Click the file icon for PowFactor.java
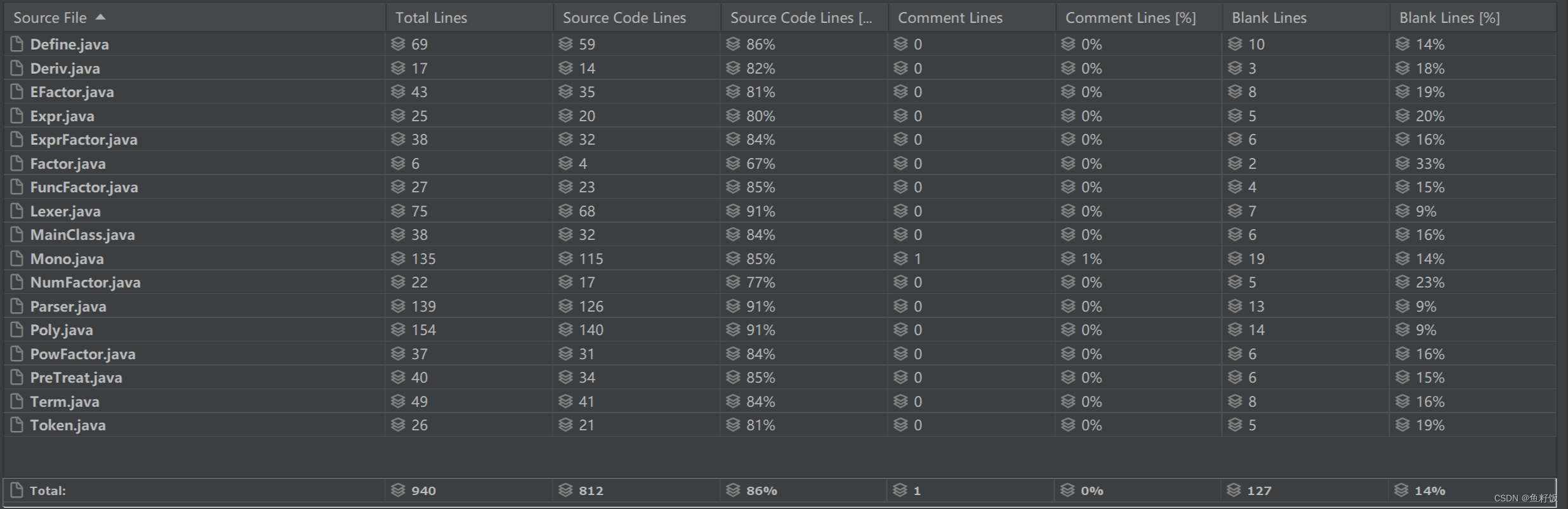Image resolution: width=1568 pixels, height=509 pixels. (x=16, y=354)
